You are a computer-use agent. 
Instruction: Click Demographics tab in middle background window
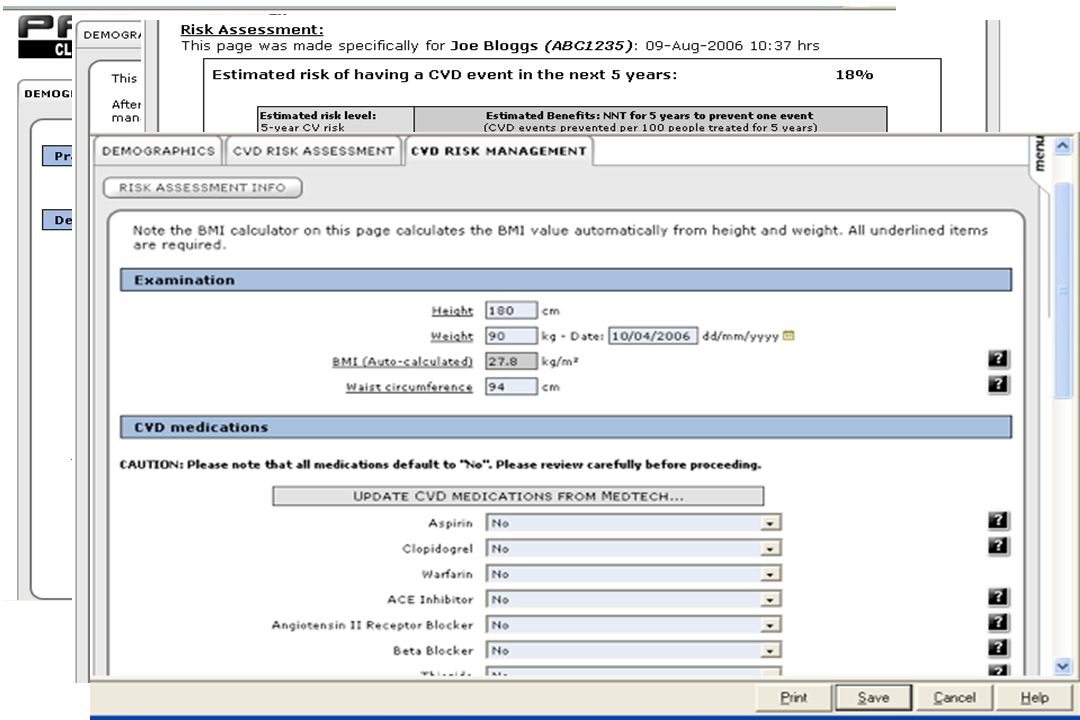(x=112, y=34)
